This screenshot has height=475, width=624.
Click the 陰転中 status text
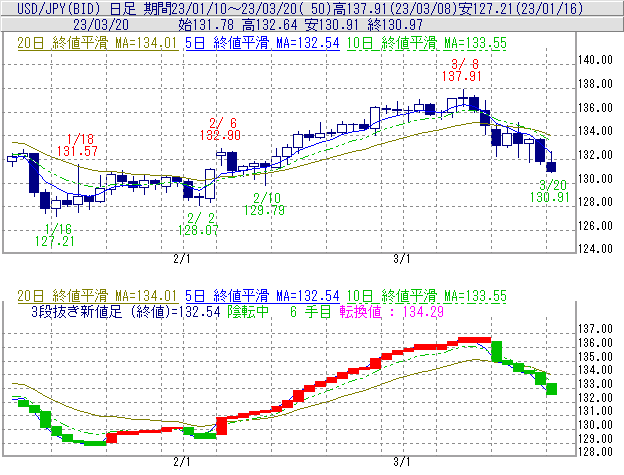tap(248, 311)
